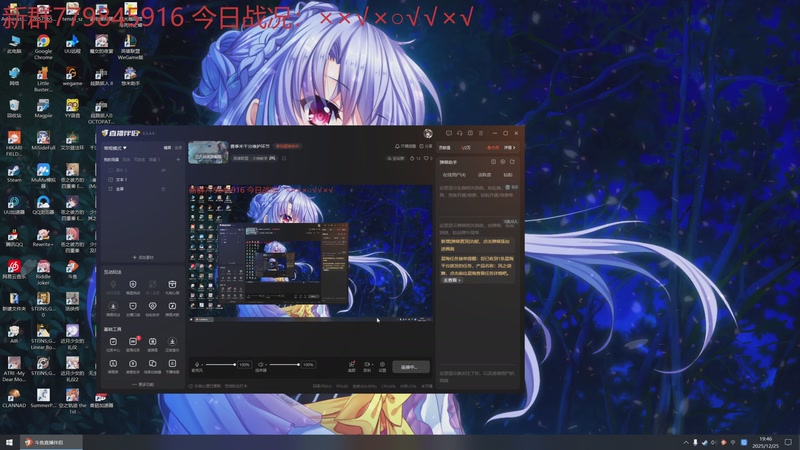Adjust the speaker volume slider
The height and width of the screenshot is (450, 800).
284,364
